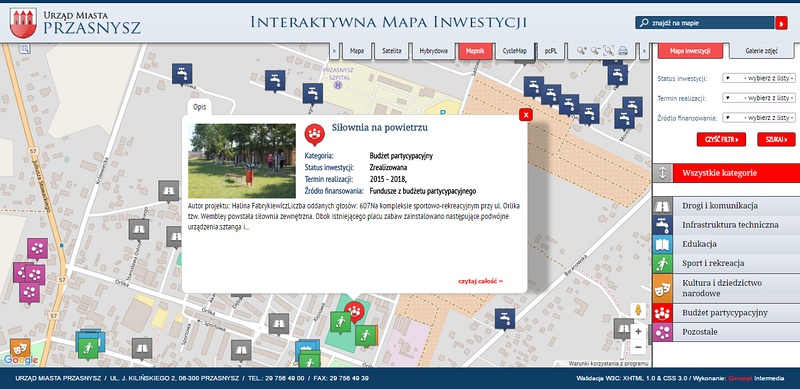Screen dimensions: 800x389
Task: Toggle Infrastruktura techniczna category filter
Action: 726,225
